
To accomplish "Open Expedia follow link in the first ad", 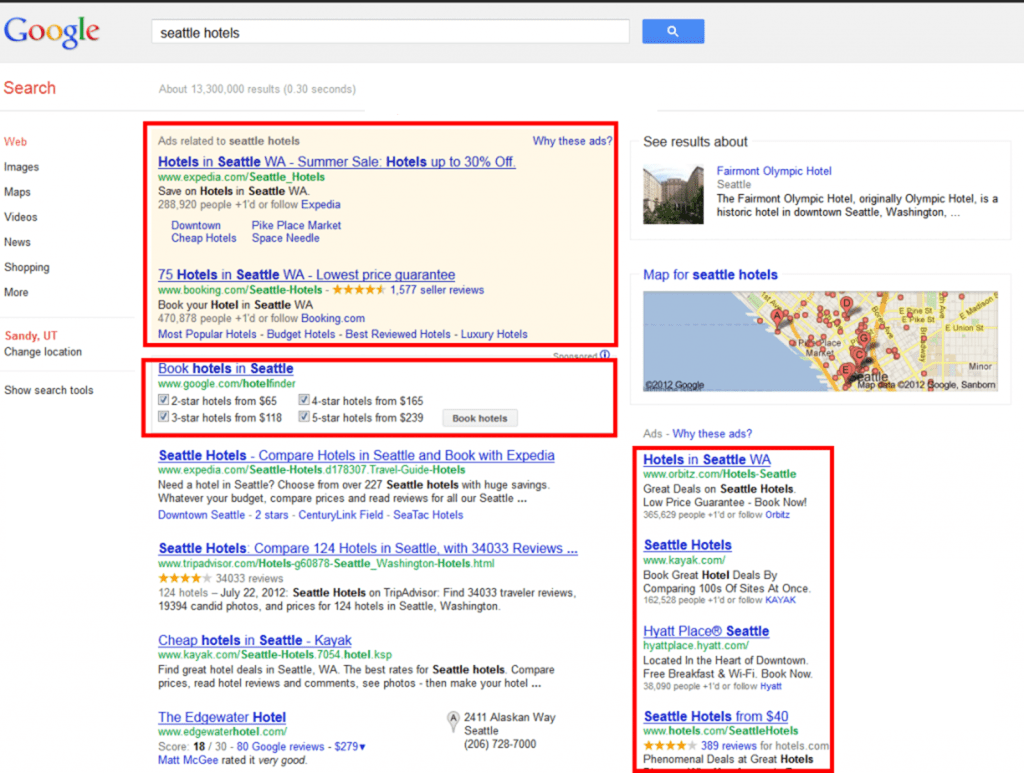I will 321,204.
